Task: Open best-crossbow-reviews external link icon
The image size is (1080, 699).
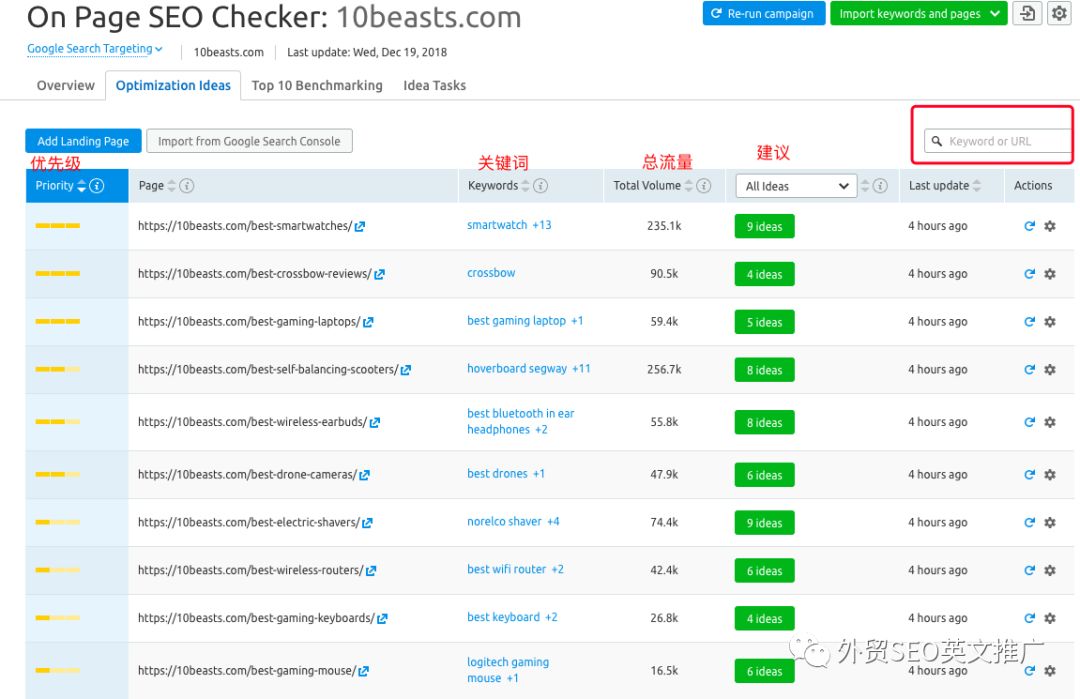Action: pos(379,274)
